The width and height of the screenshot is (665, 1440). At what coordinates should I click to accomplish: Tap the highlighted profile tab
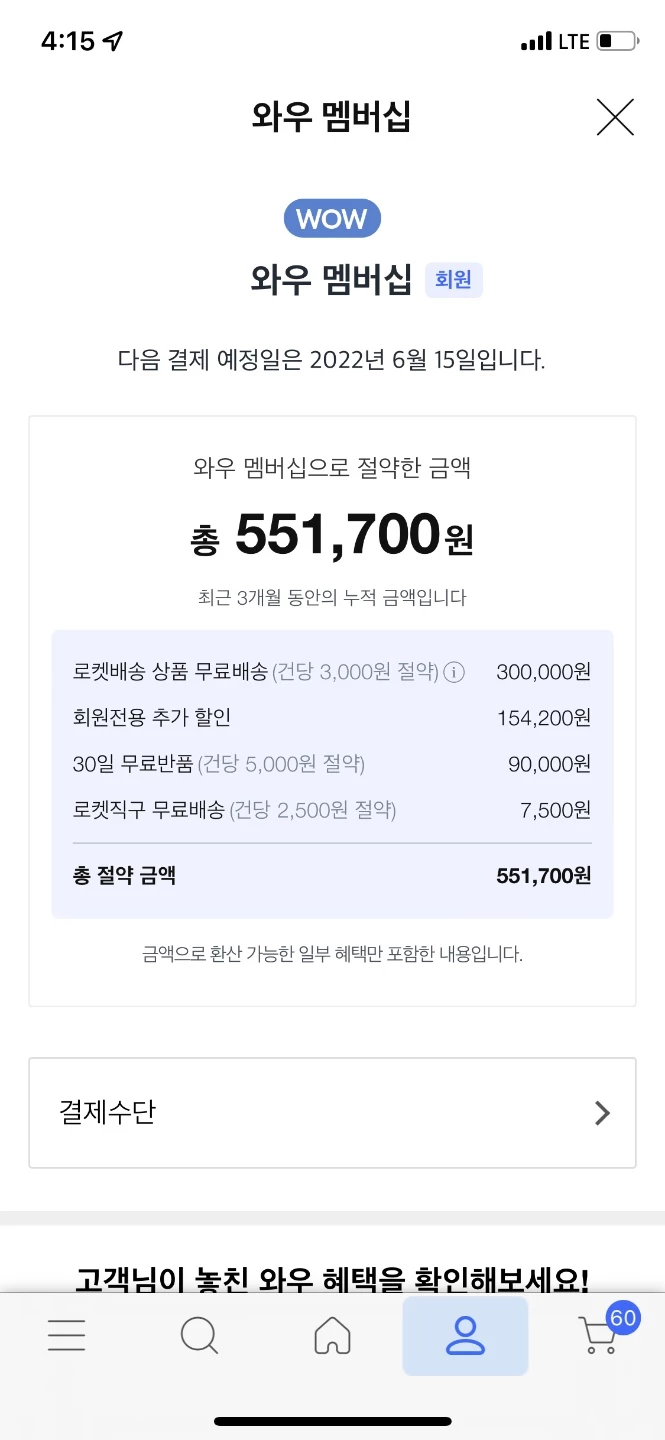pyautogui.click(x=465, y=1334)
